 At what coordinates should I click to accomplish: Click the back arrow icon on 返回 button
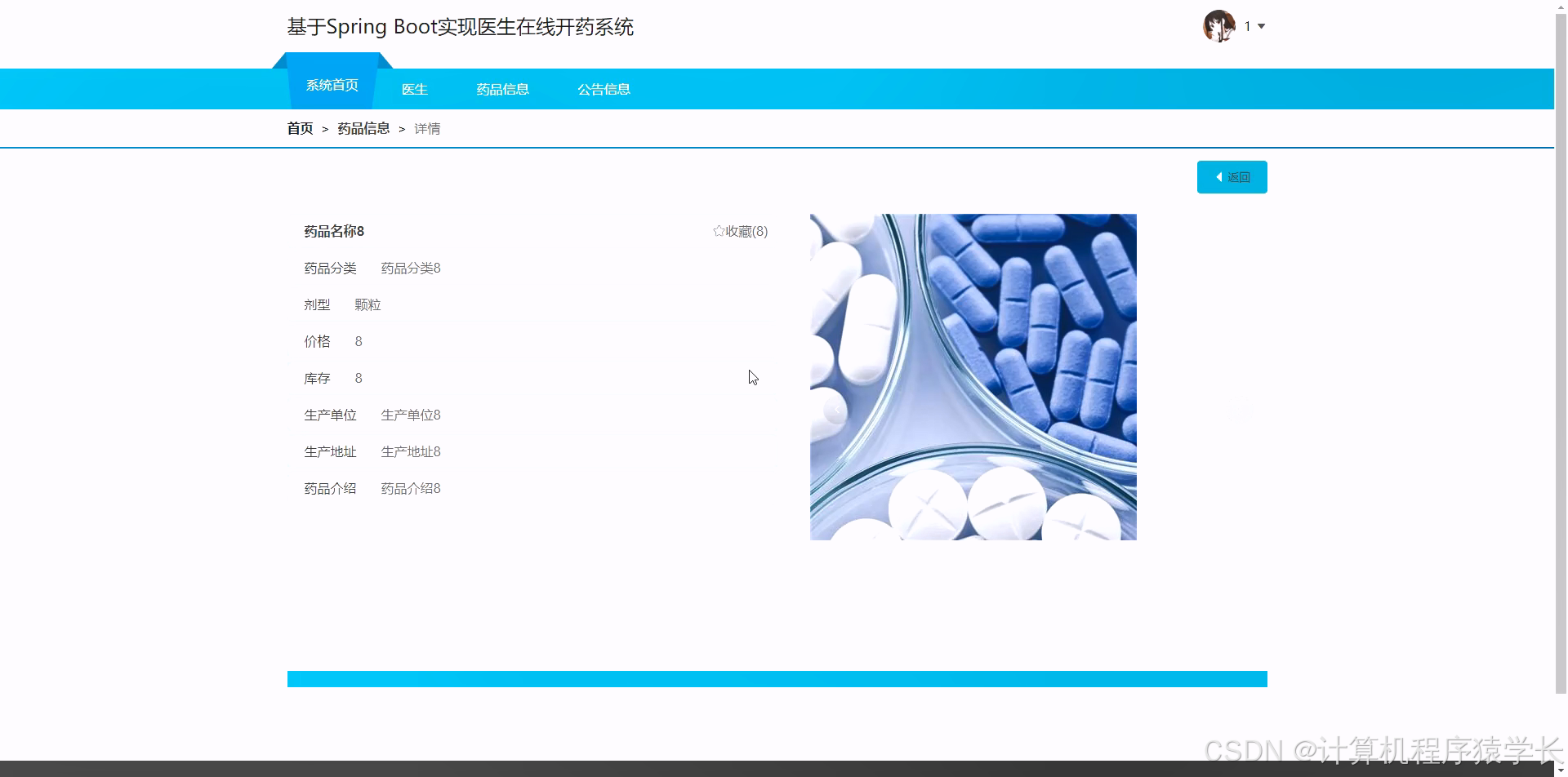click(x=1220, y=176)
